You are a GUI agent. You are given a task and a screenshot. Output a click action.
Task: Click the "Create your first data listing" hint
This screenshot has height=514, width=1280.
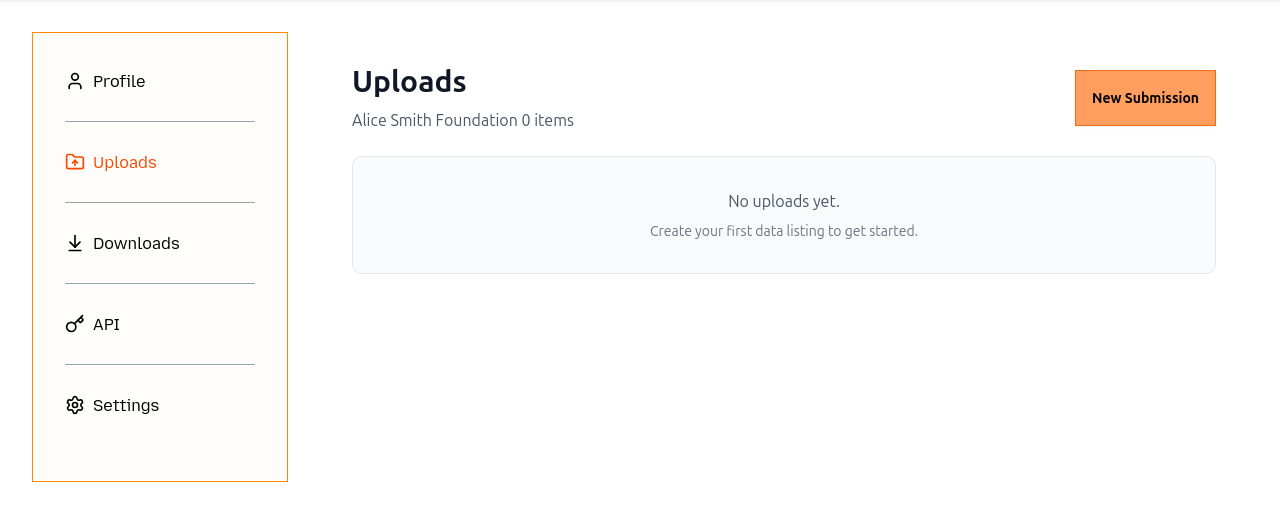[x=784, y=231]
